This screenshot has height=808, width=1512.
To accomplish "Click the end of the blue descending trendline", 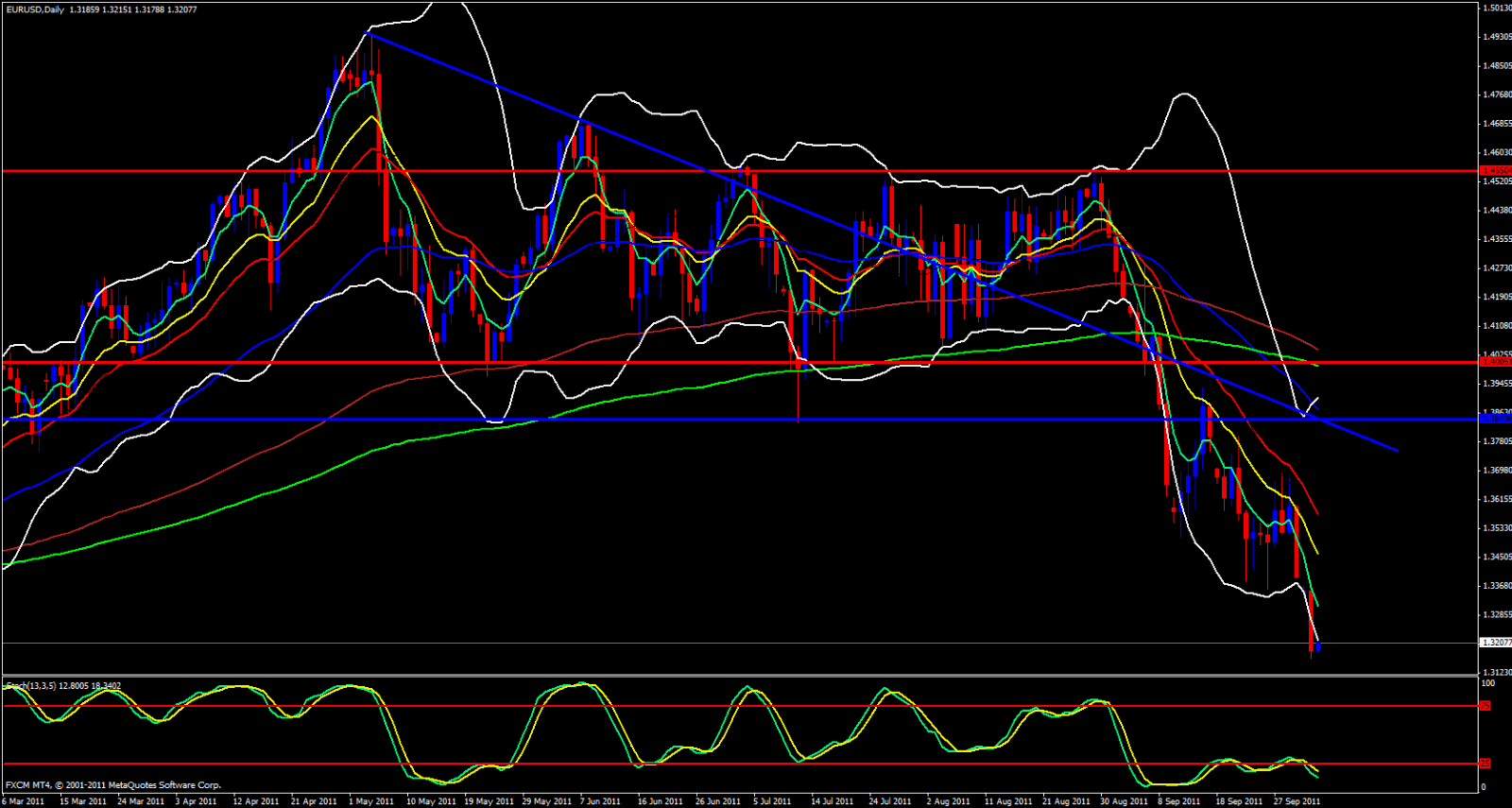I will point(1397,451).
